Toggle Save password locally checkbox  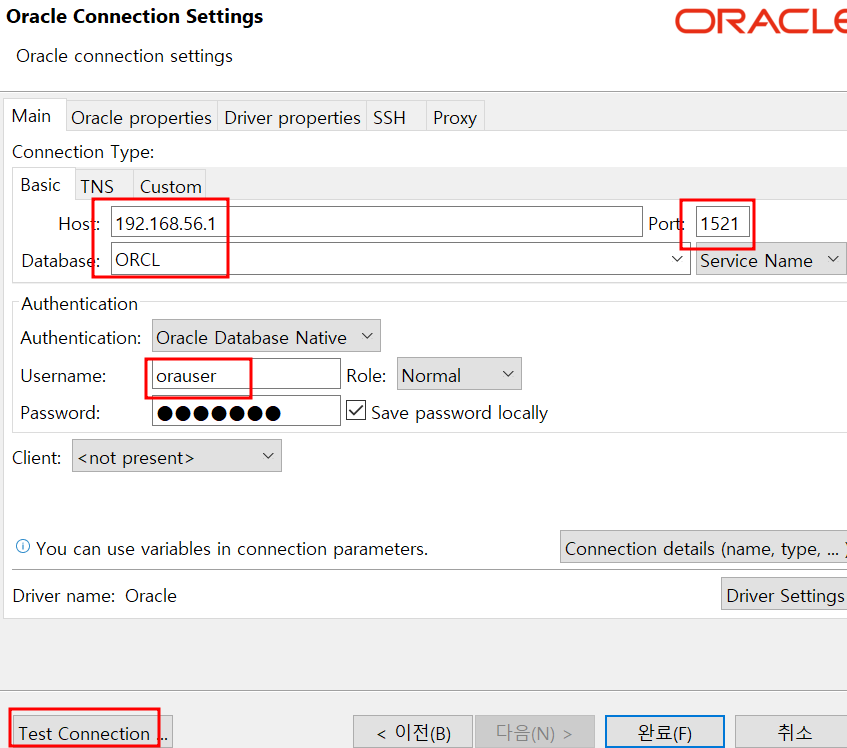point(356,410)
